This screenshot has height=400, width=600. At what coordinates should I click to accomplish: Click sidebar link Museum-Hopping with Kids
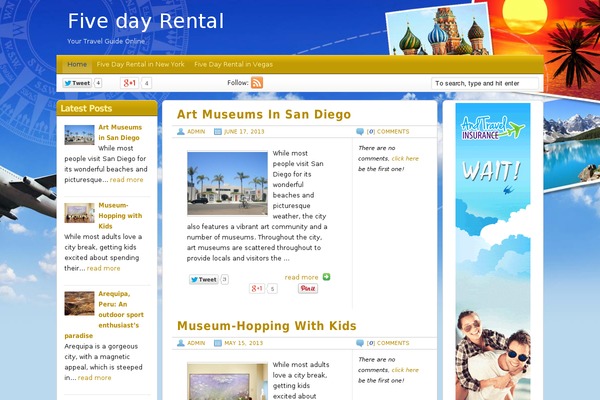(120, 216)
